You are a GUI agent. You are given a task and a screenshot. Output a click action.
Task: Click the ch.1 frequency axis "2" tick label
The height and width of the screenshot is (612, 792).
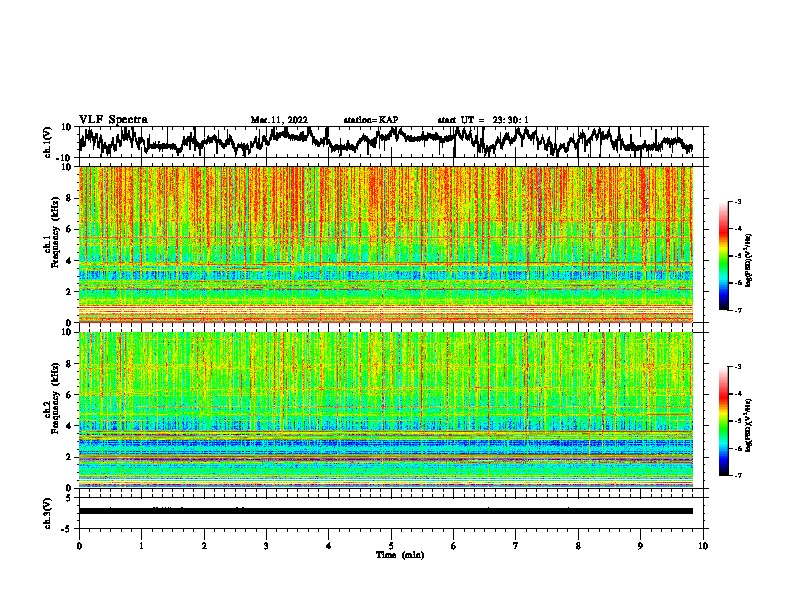coord(69,291)
